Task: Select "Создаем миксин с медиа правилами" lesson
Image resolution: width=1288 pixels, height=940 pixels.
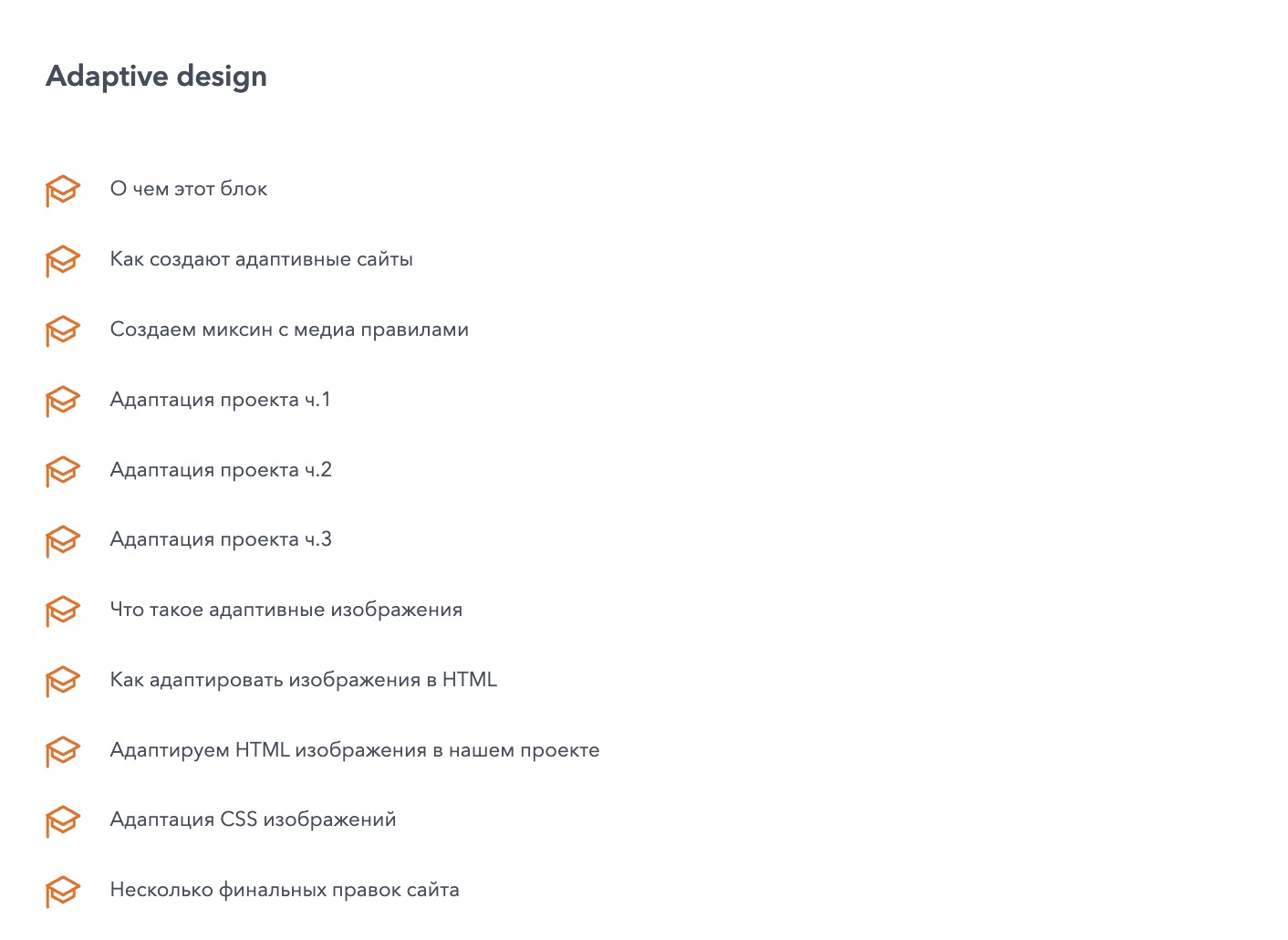Action: click(289, 329)
